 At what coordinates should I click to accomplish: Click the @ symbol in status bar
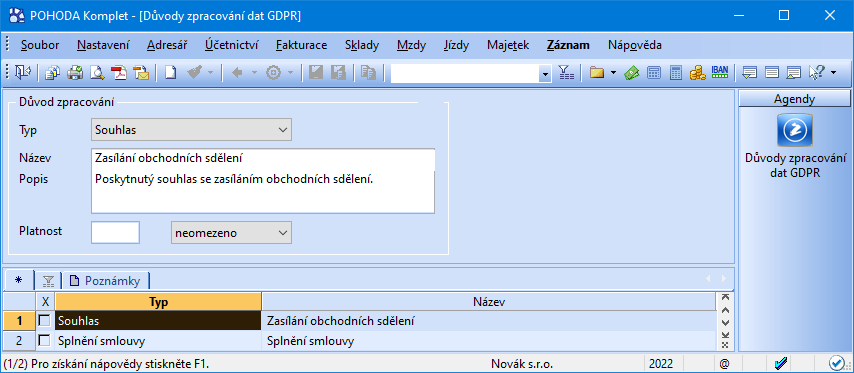(x=724, y=363)
